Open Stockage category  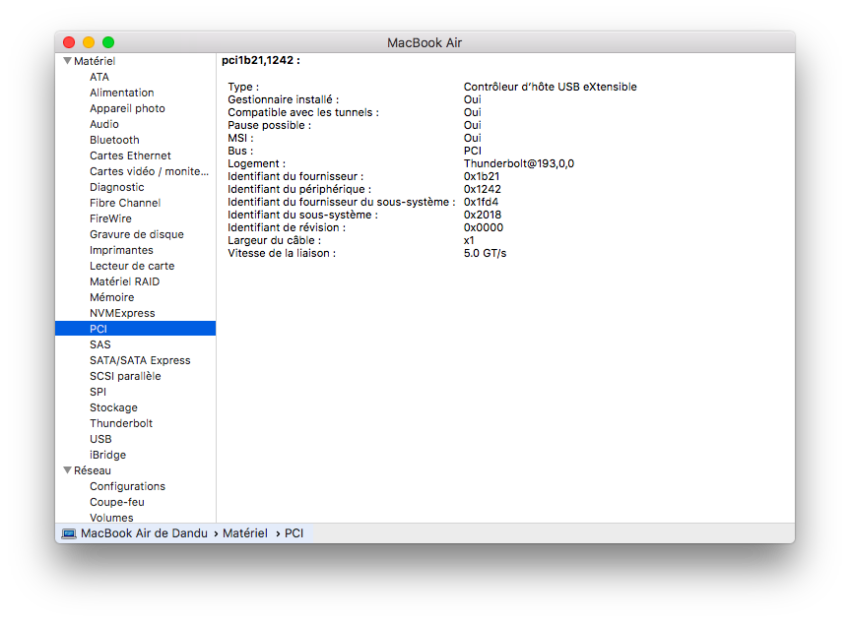pos(113,407)
